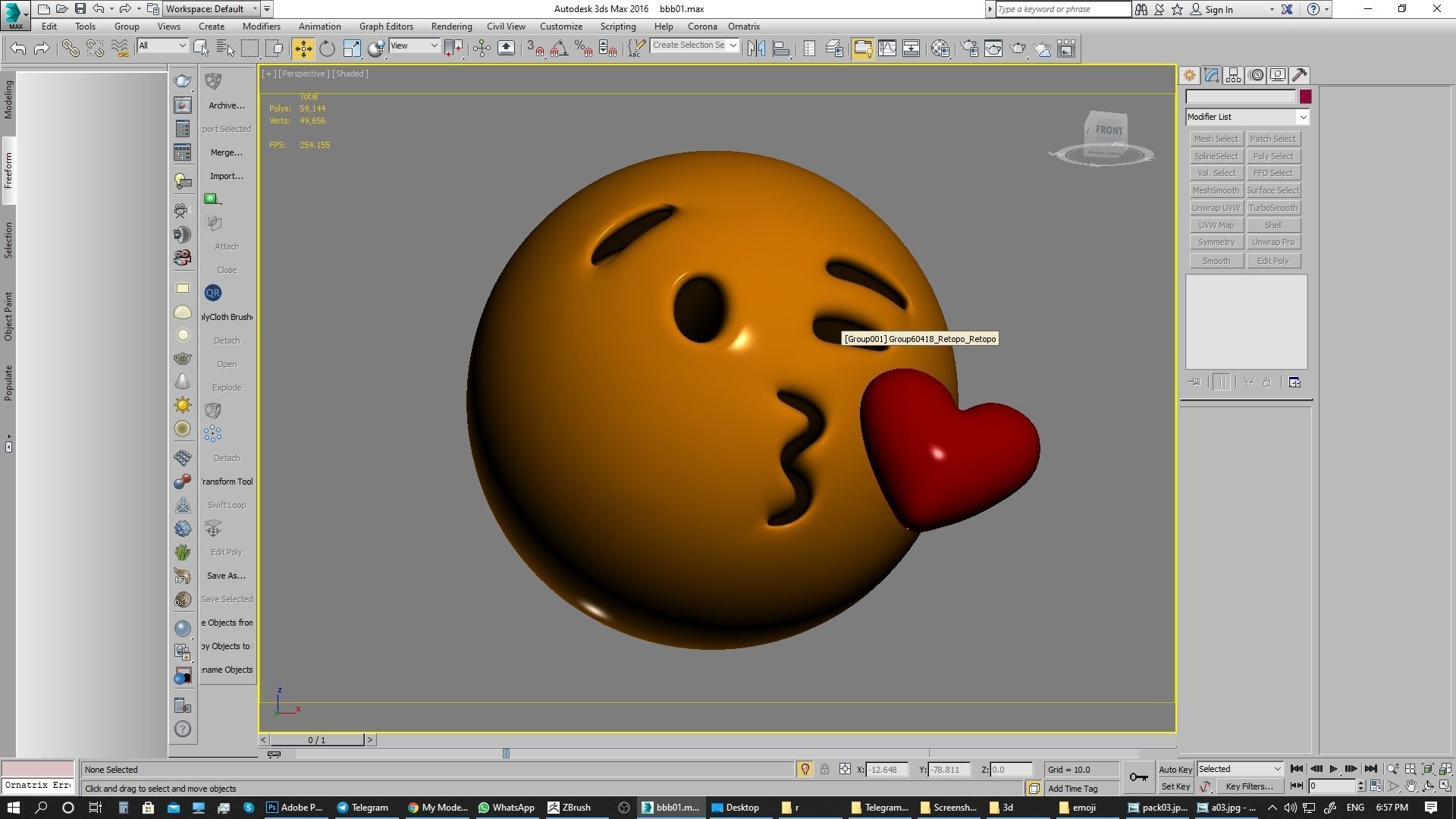Click the Undo arrow in main toolbar
The width and height of the screenshot is (1456, 819).
[18, 49]
